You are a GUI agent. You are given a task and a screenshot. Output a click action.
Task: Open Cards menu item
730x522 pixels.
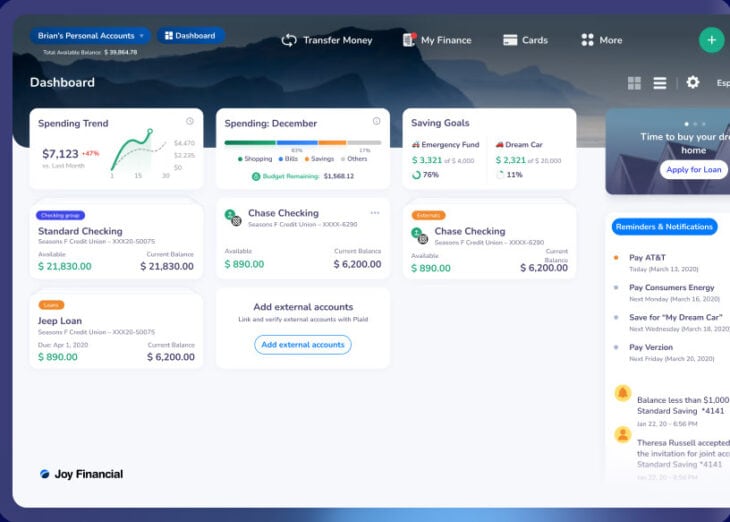coord(525,40)
